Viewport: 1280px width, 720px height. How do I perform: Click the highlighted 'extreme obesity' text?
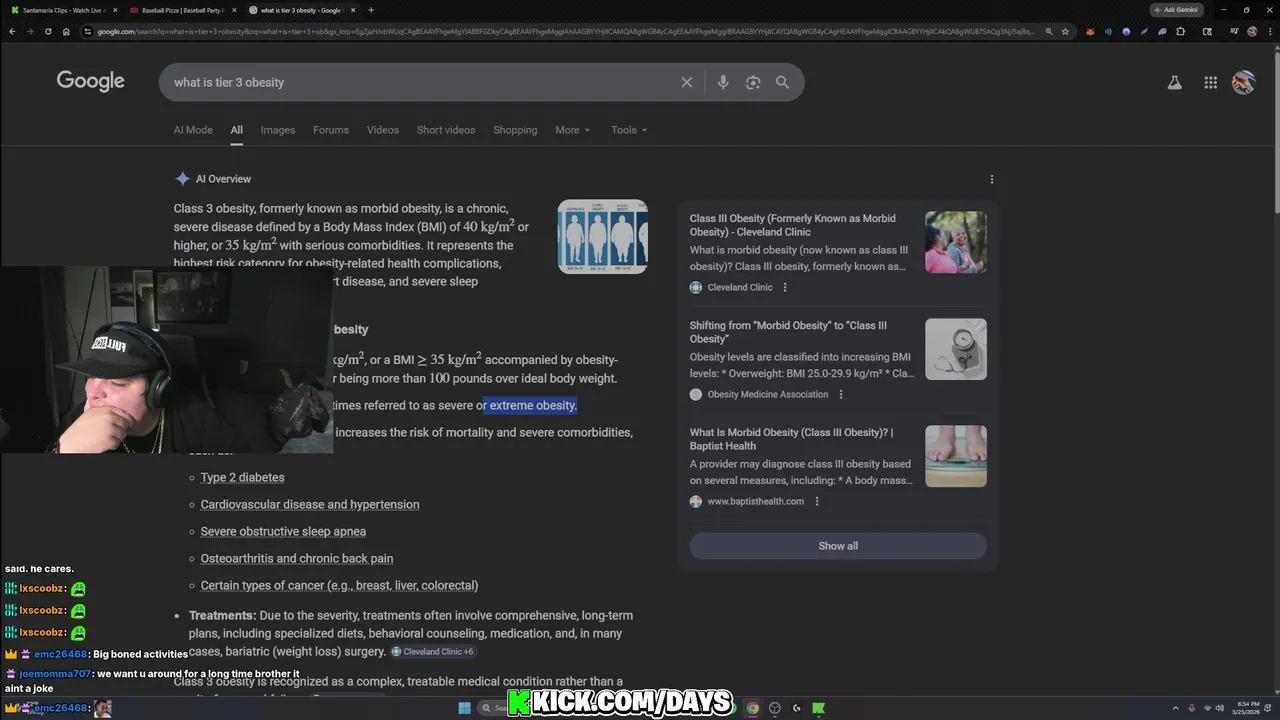(533, 405)
